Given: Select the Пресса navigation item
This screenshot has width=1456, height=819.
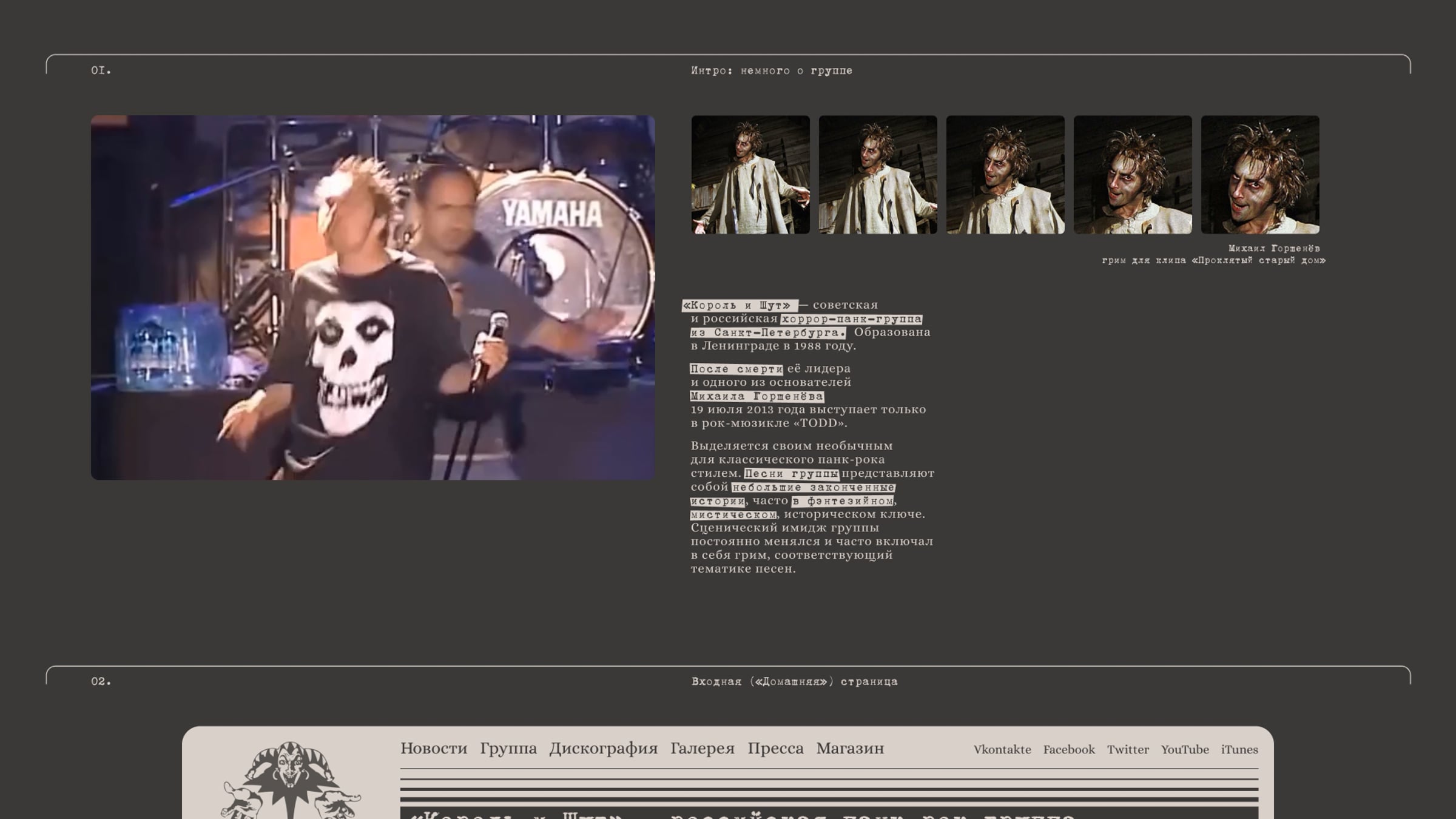Looking at the screenshot, I should pos(775,749).
